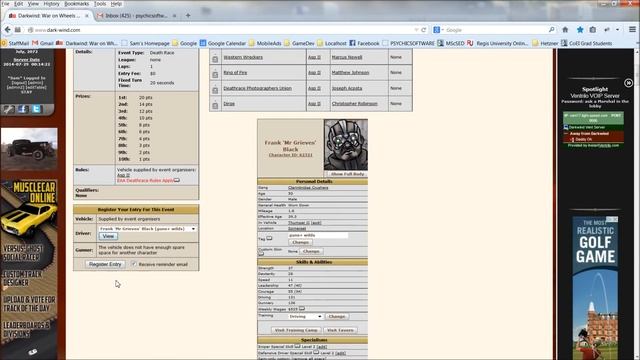Screen dimensions: 640x360
Task: Click the lock icon beside Western Wreckers
Action: (215, 59)
